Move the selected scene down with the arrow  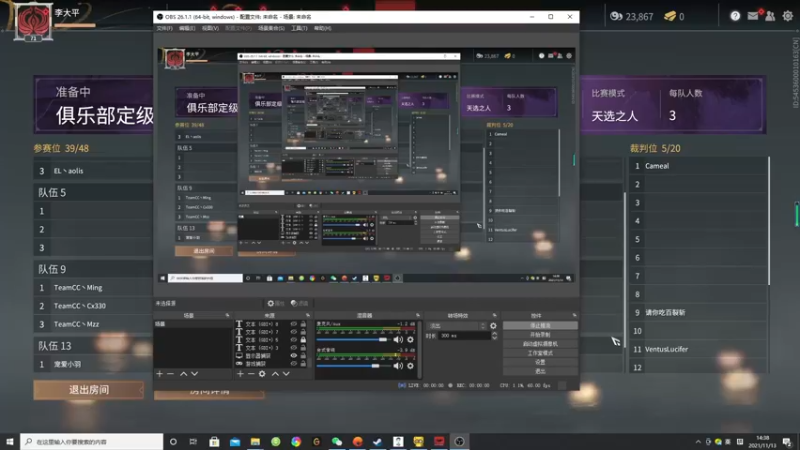pos(194,374)
